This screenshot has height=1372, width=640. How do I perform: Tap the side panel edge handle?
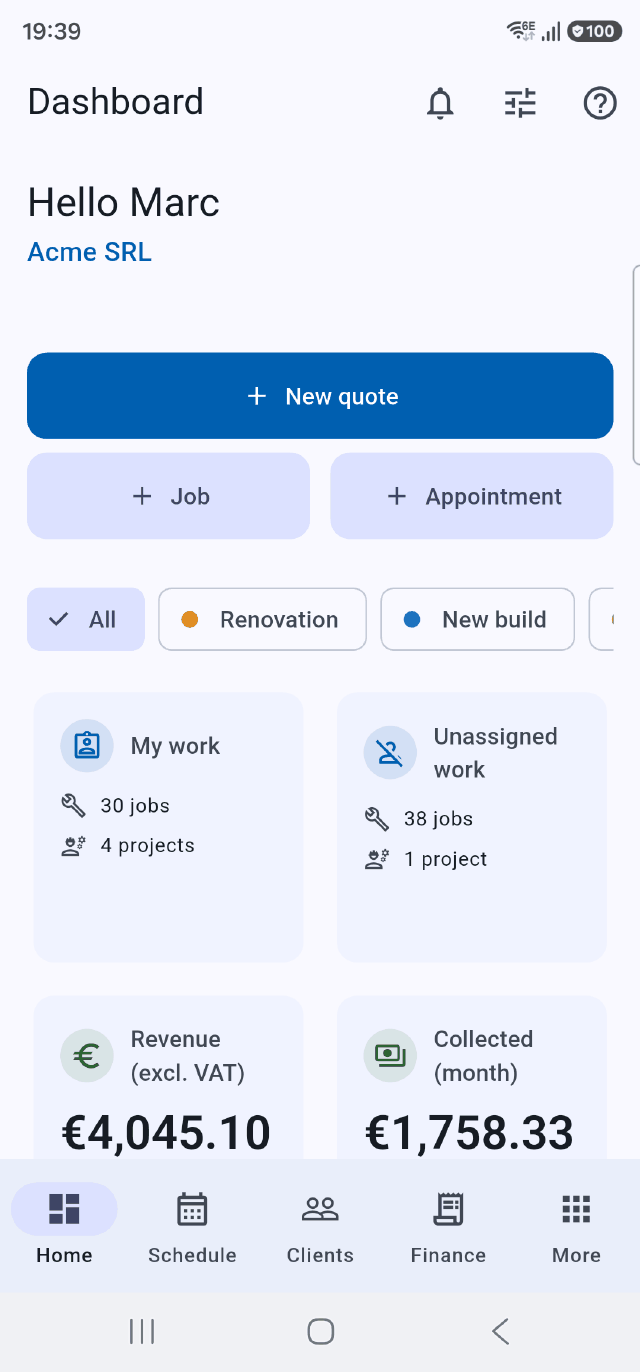click(x=636, y=365)
